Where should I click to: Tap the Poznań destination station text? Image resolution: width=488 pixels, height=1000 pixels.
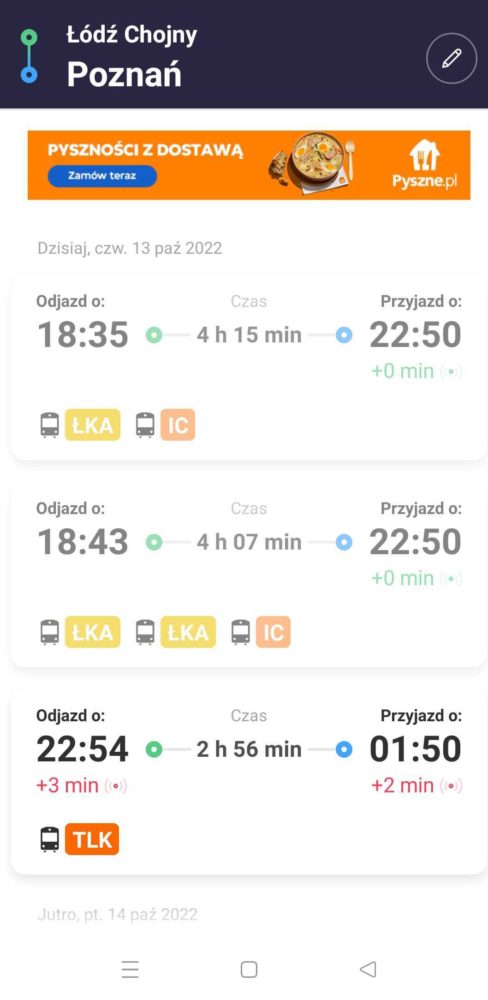click(x=124, y=75)
